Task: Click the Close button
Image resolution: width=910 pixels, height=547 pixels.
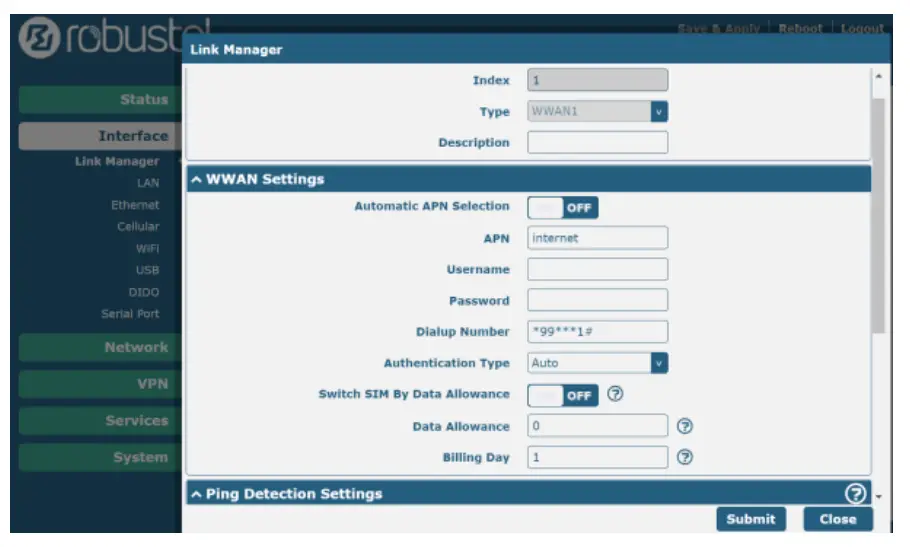Action: 838,519
